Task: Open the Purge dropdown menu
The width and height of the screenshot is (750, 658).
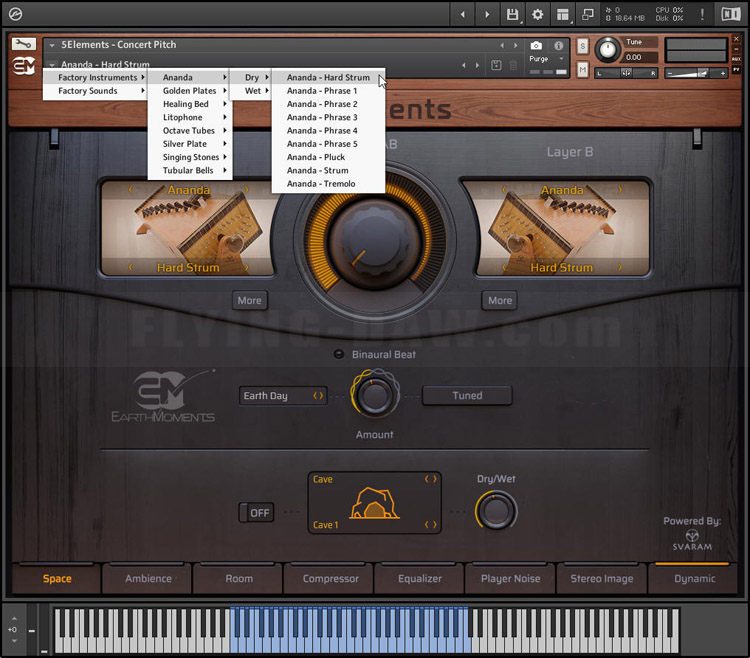Action: click(548, 59)
